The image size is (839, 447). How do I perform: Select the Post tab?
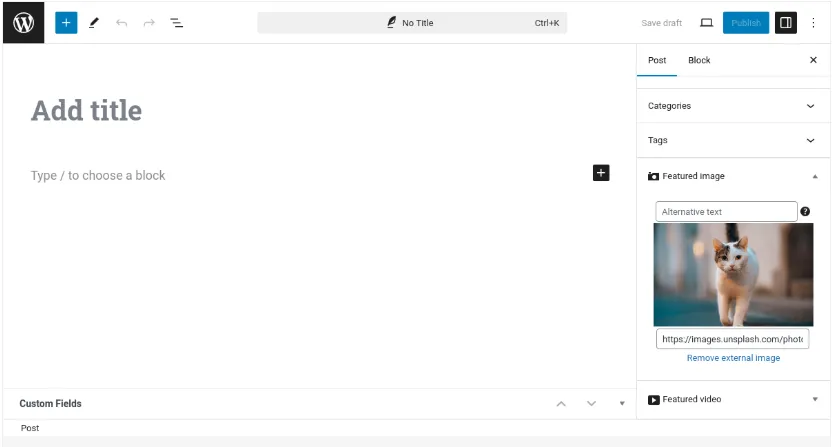pyautogui.click(x=657, y=60)
